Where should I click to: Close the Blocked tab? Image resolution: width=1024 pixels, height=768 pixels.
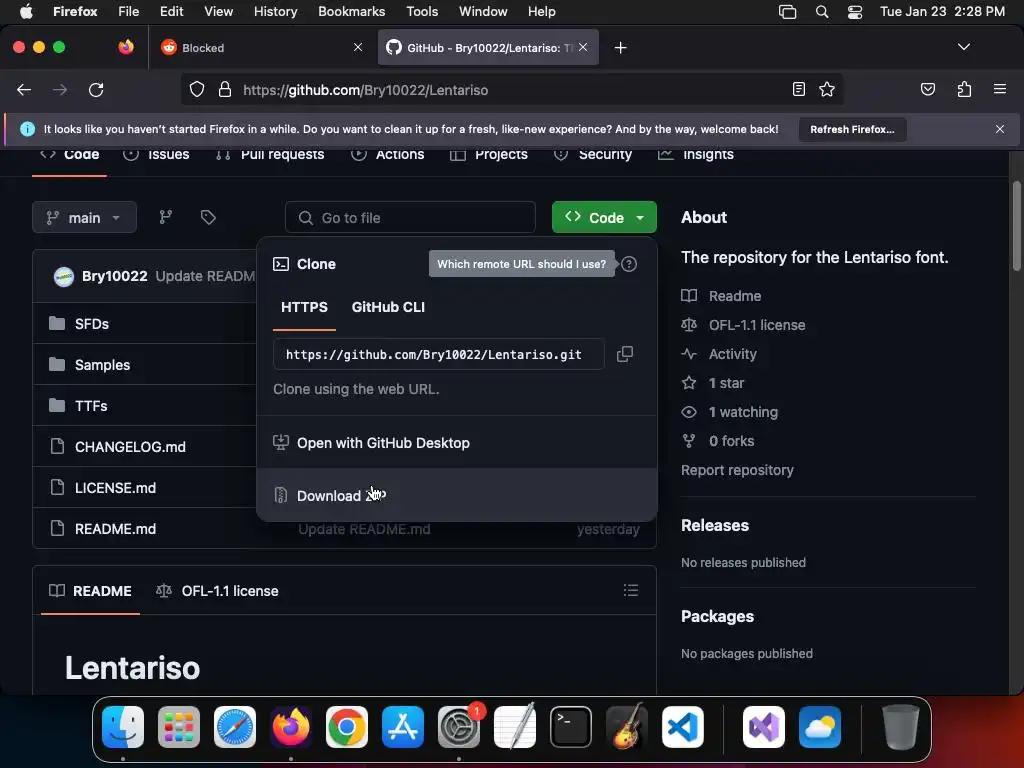(357, 47)
